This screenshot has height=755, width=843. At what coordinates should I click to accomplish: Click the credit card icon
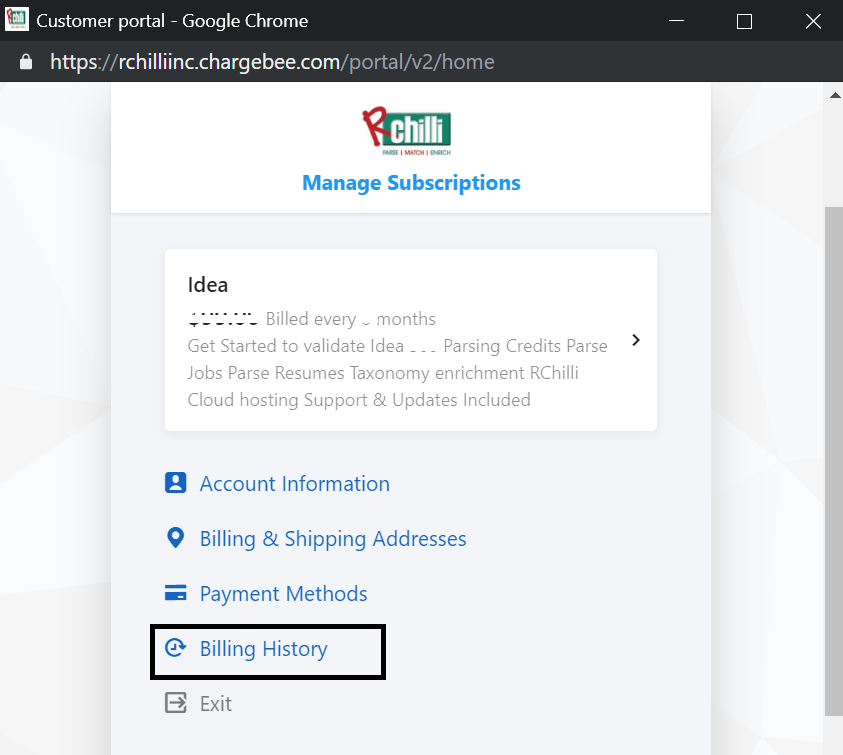pyautogui.click(x=175, y=593)
